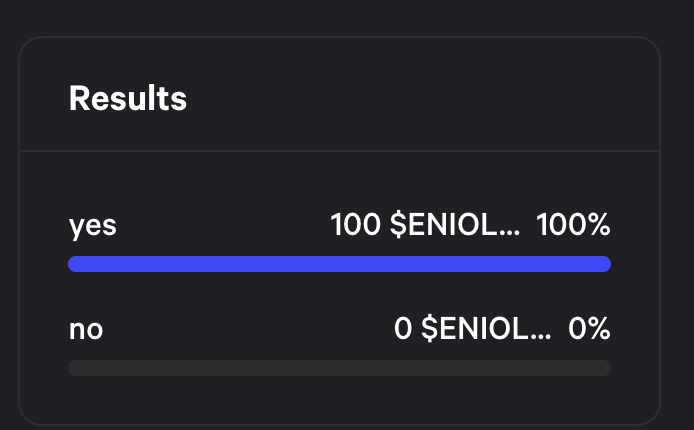Click the 100% percentage for yes
The height and width of the screenshot is (430, 694).
coord(574,225)
